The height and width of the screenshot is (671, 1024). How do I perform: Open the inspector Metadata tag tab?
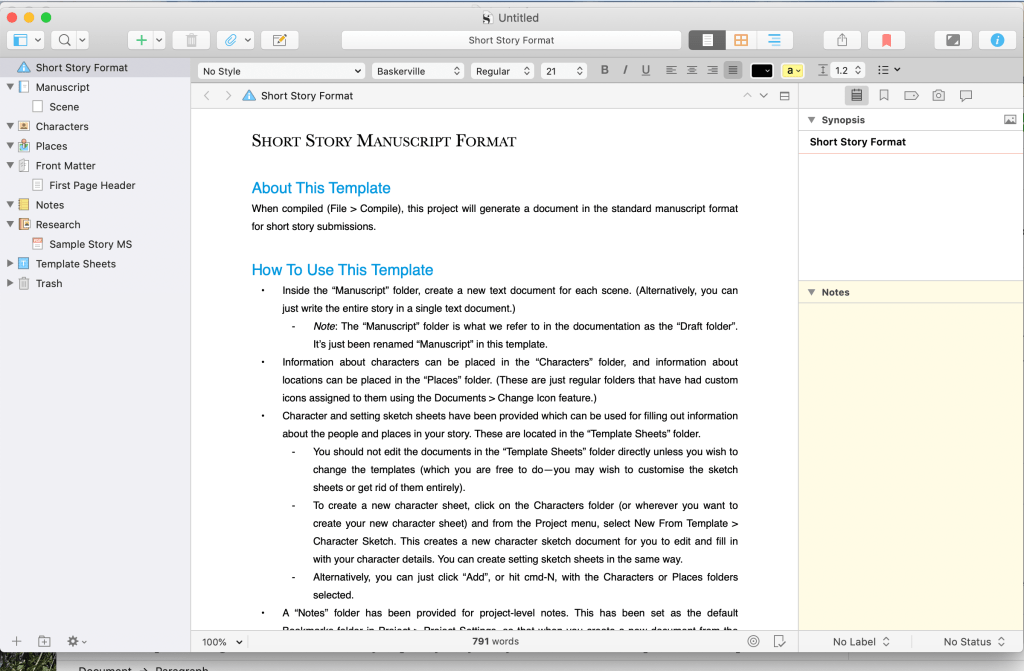click(911, 95)
